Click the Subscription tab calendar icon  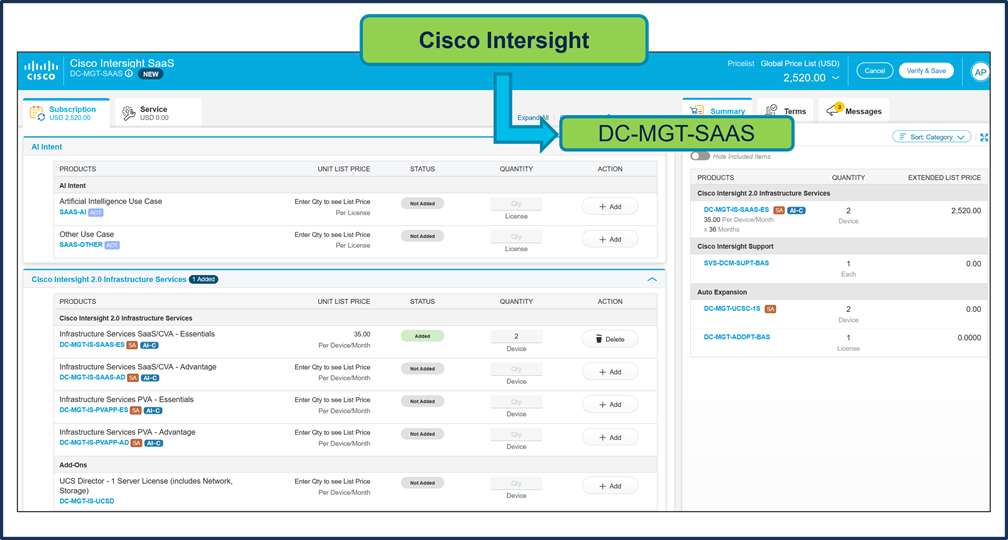click(x=37, y=113)
